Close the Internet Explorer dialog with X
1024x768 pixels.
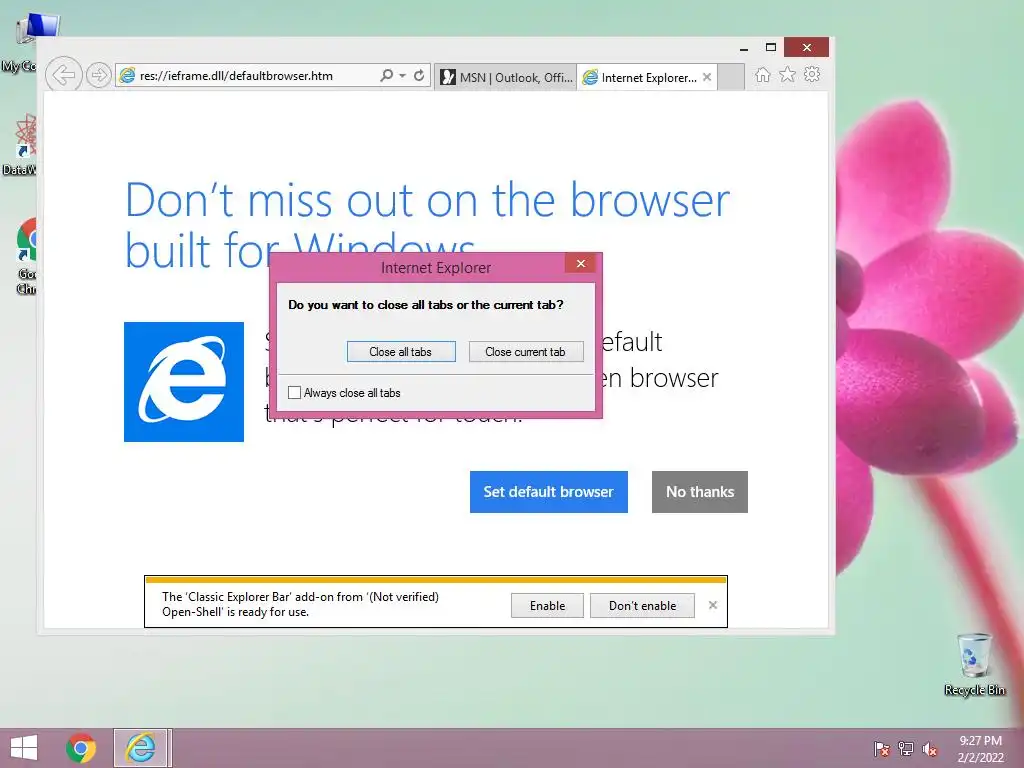tap(581, 263)
